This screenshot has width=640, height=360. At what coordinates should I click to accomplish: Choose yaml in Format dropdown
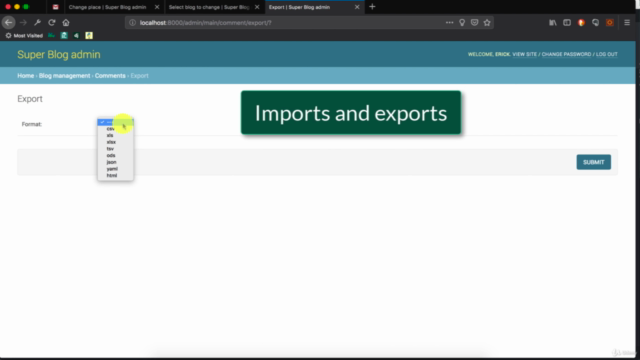(x=115, y=169)
